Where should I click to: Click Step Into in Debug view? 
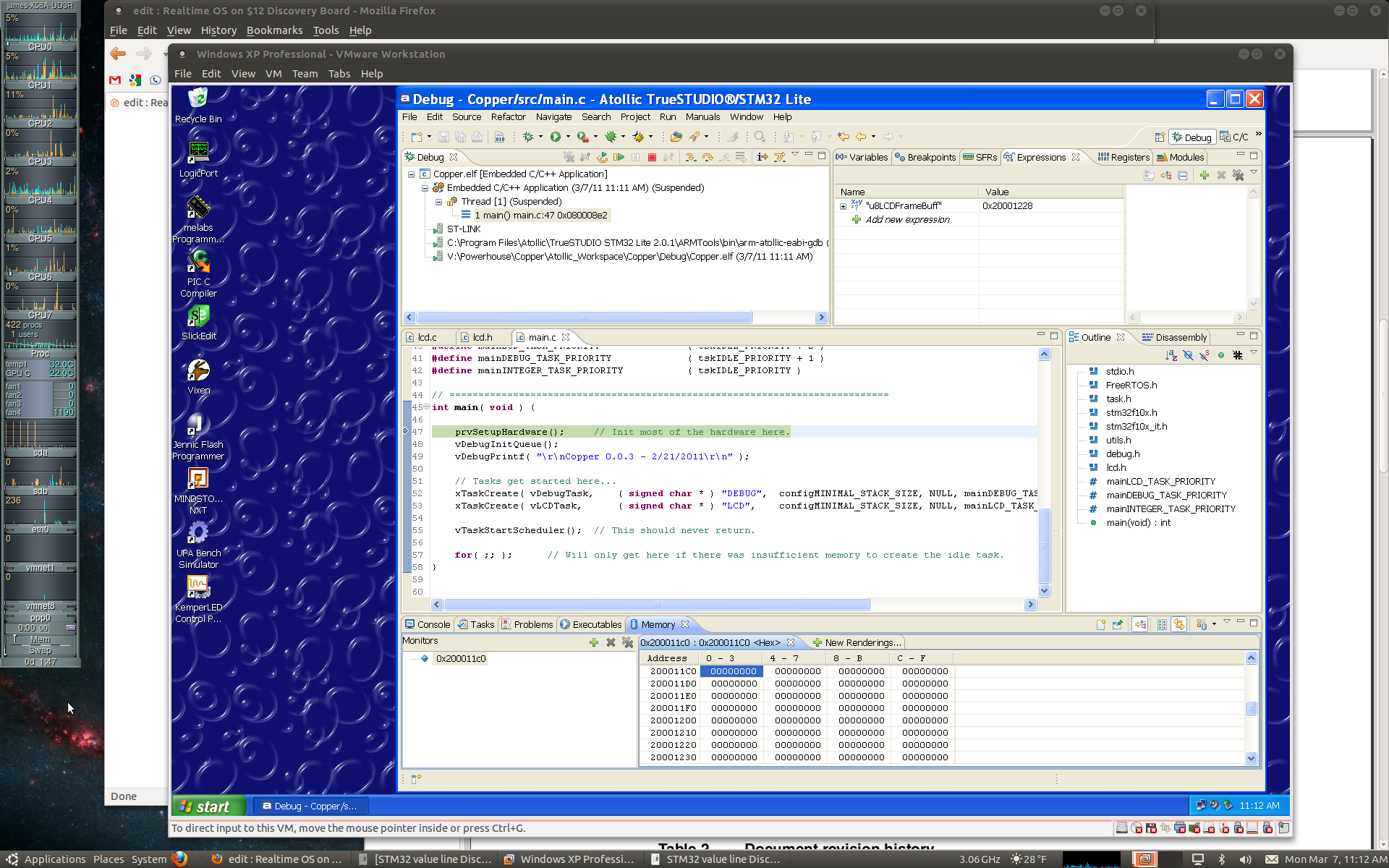click(691, 157)
